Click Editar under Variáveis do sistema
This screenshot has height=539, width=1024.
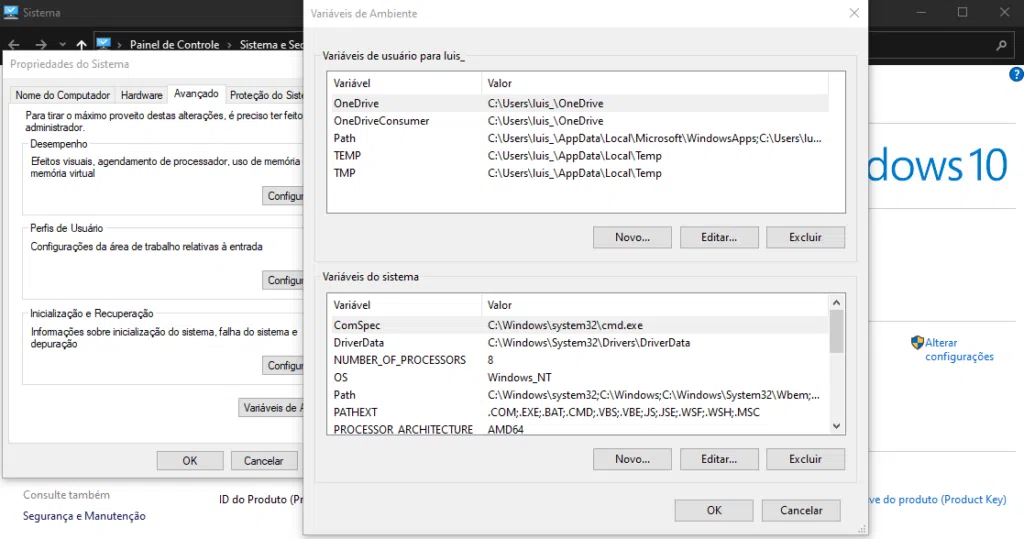(x=719, y=459)
